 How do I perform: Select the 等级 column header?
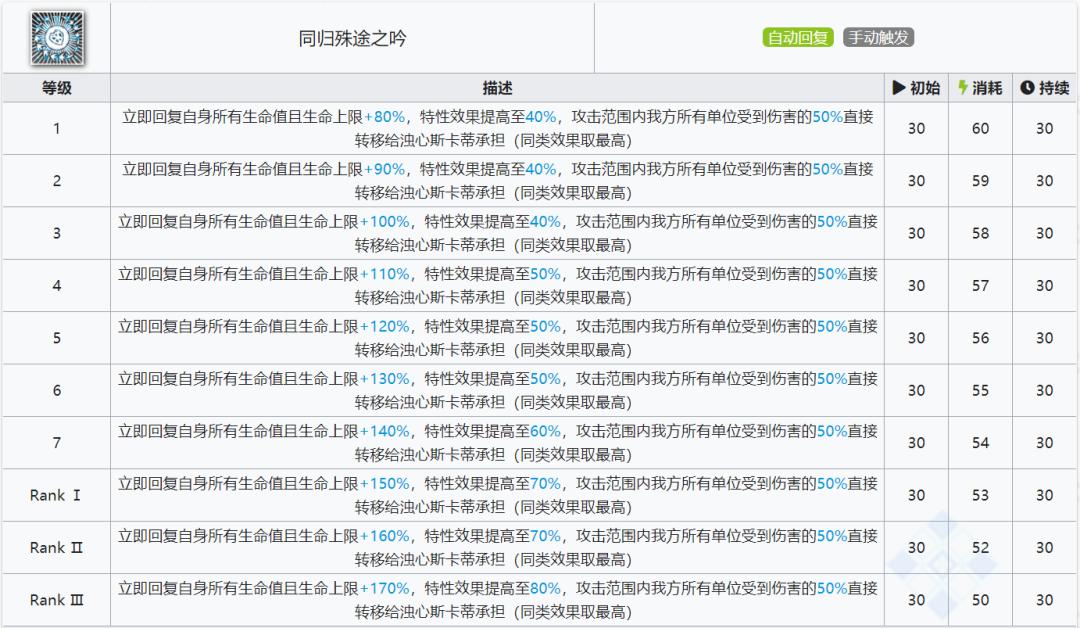click(56, 87)
